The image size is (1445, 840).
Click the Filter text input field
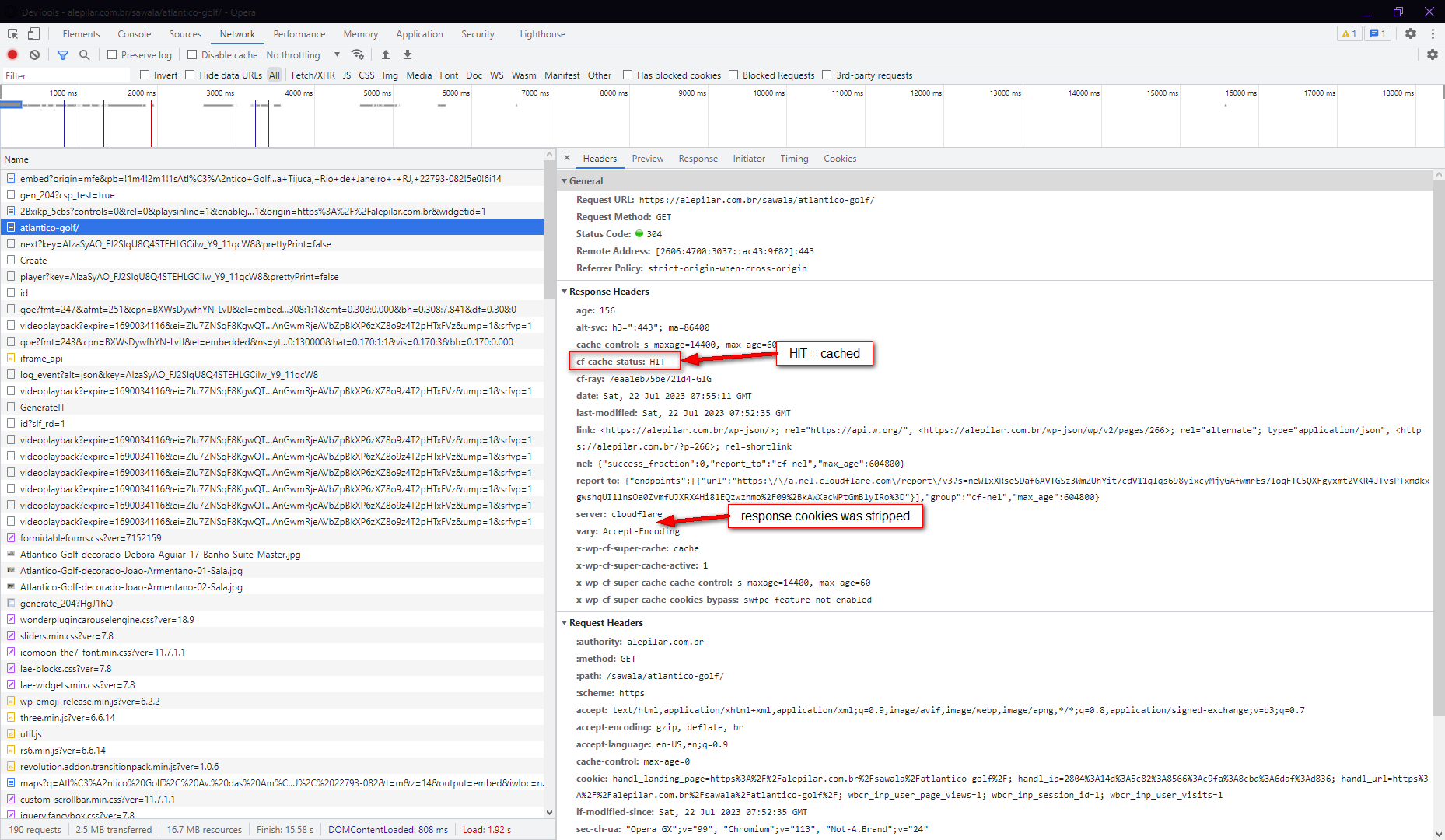(x=66, y=75)
